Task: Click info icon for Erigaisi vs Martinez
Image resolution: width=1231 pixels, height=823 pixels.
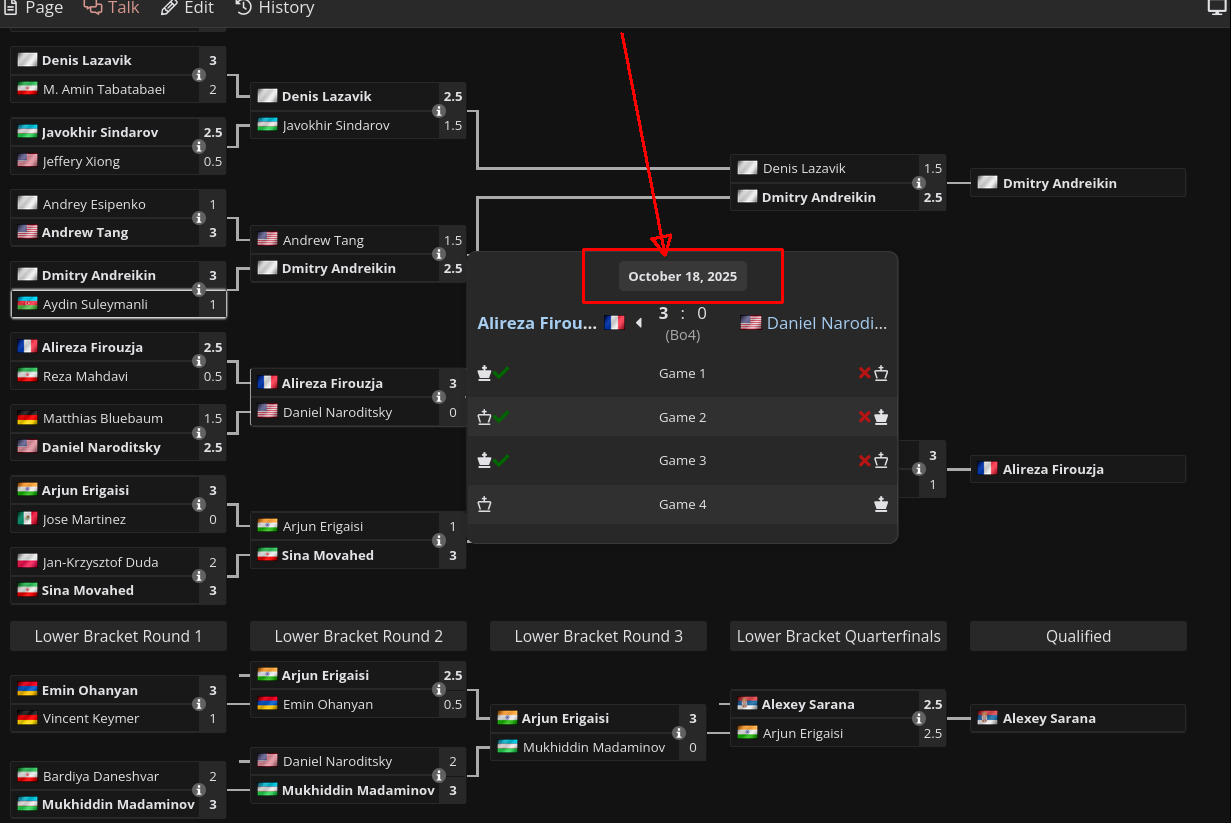Action: (199, 504)
